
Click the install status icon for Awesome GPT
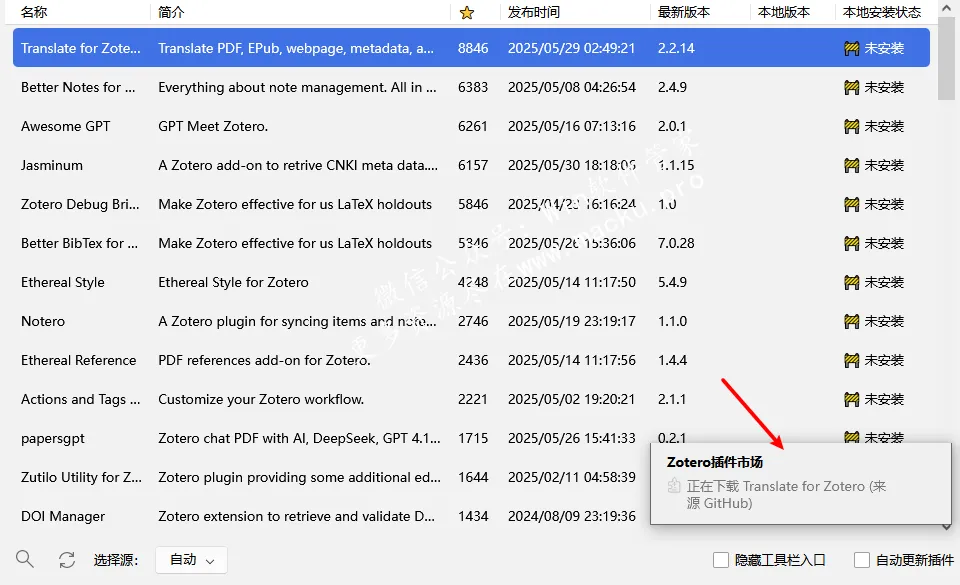tap(852, 127)
